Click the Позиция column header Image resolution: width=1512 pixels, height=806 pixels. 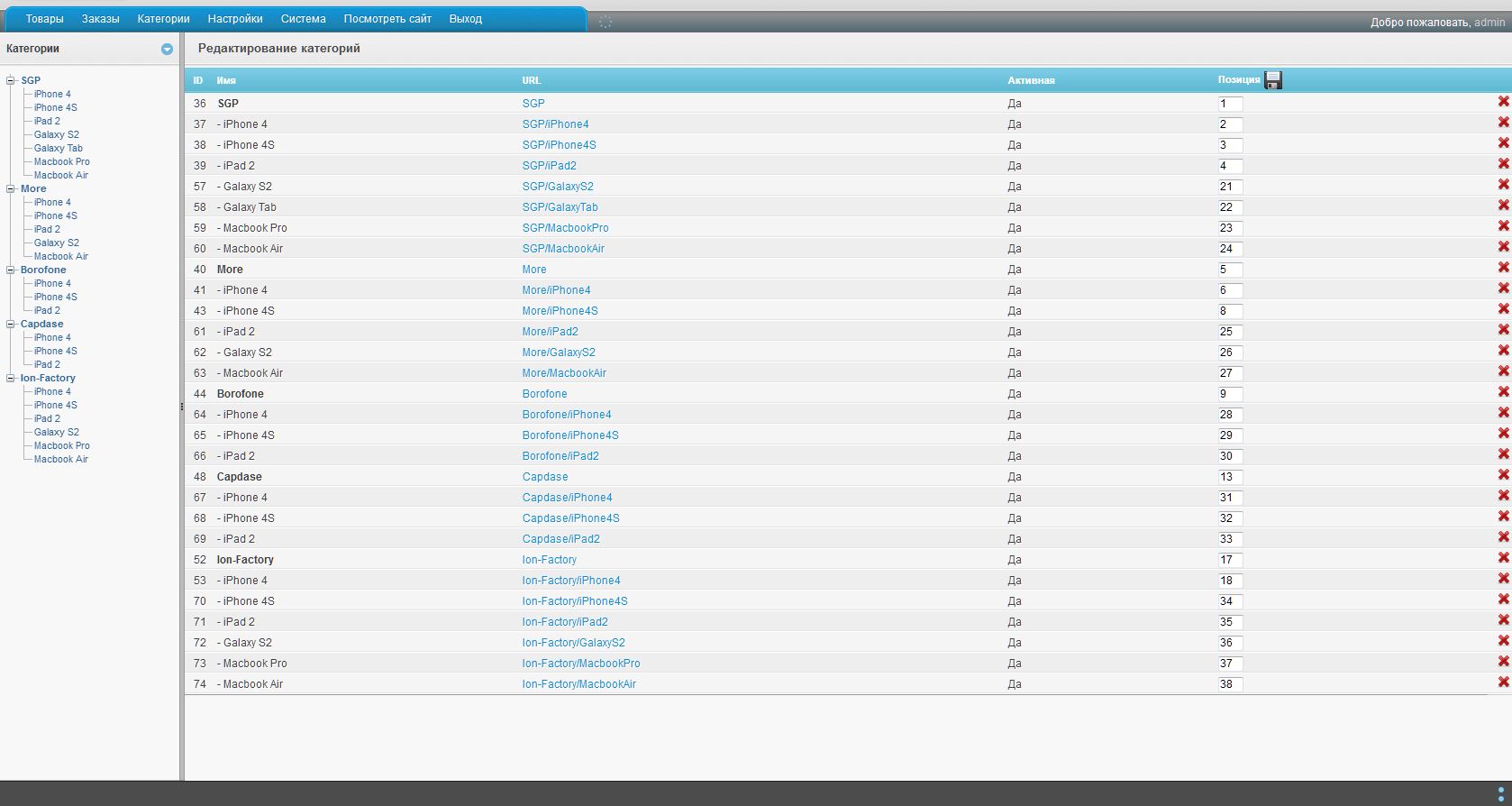(x=1239, y=80)
